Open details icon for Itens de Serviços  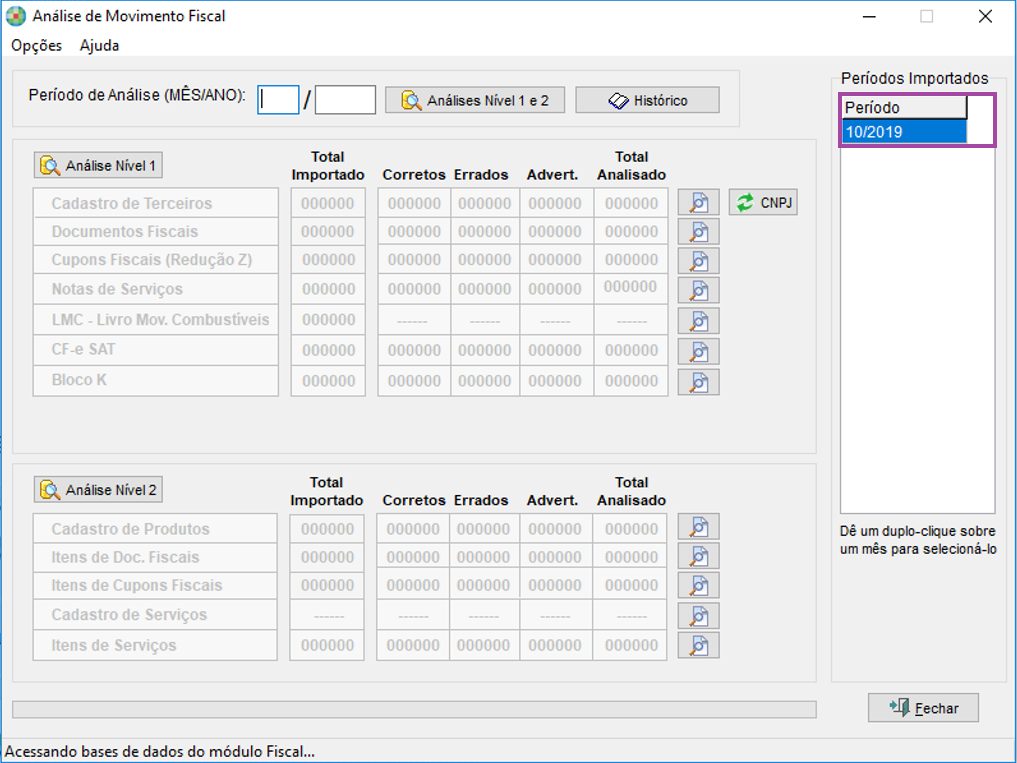(x=699, y=645)
